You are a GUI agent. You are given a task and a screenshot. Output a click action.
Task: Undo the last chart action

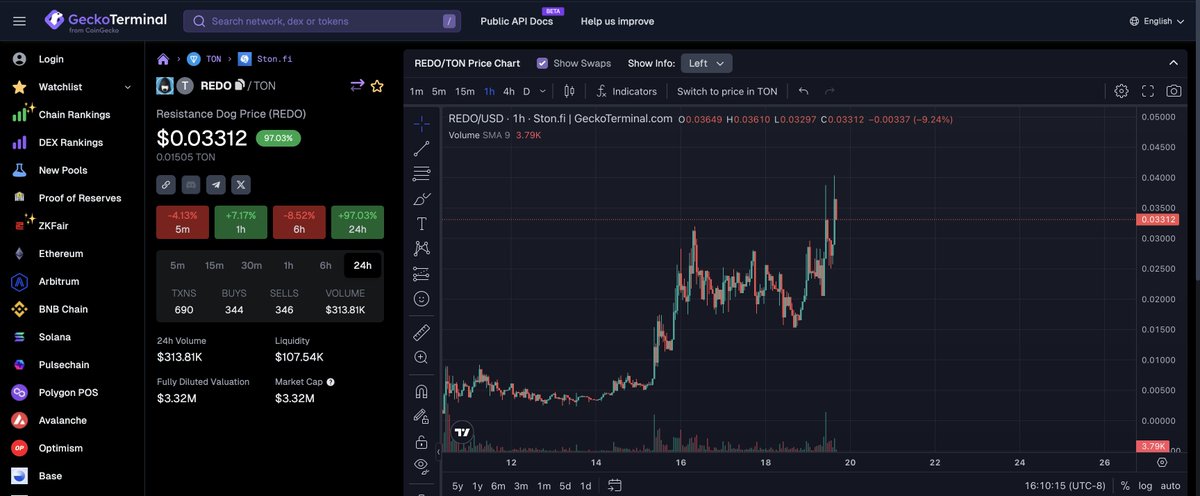[x=803, y=91]
